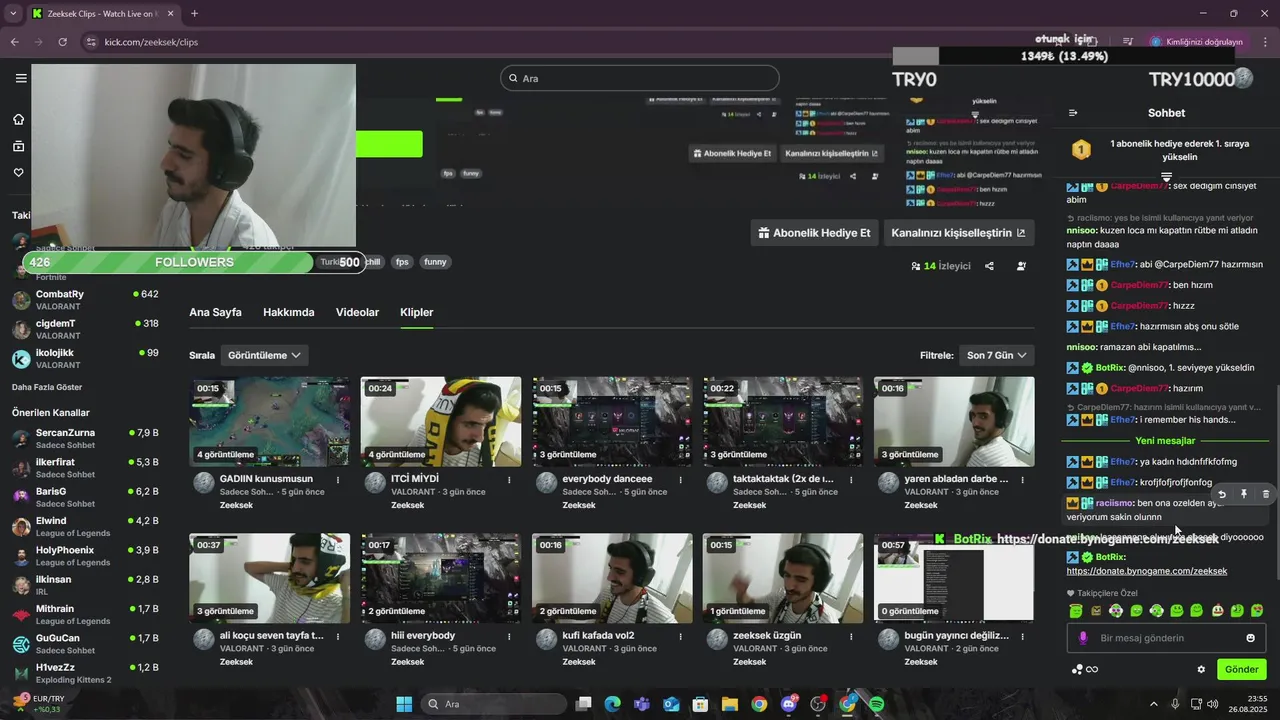Play the taktaktaktak clip thumbnail
Screen dimensions: 1280x720
(x=783, y=422)
